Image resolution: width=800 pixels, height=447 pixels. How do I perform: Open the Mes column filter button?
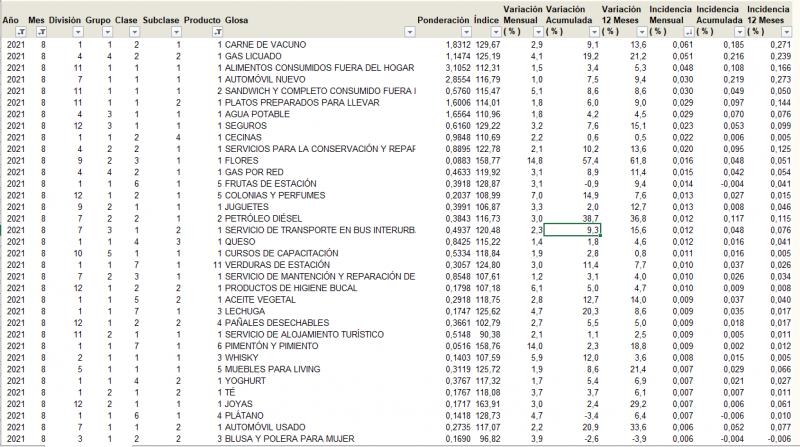coord(40,32)
